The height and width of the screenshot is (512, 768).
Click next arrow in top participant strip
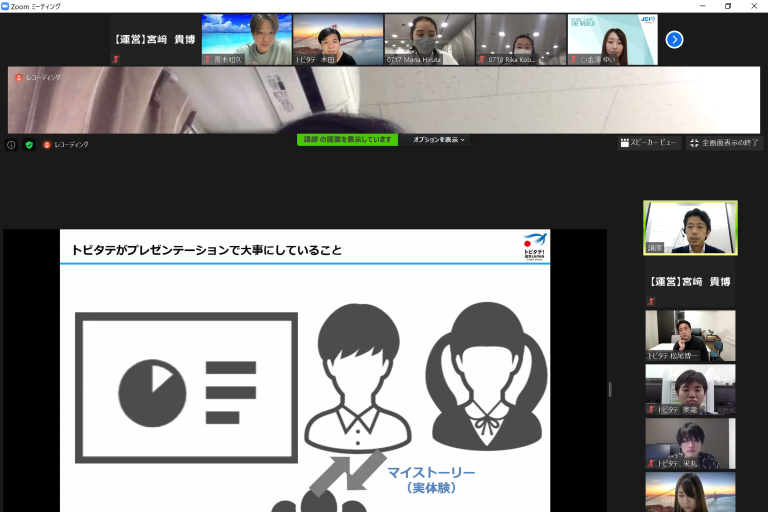674,39
